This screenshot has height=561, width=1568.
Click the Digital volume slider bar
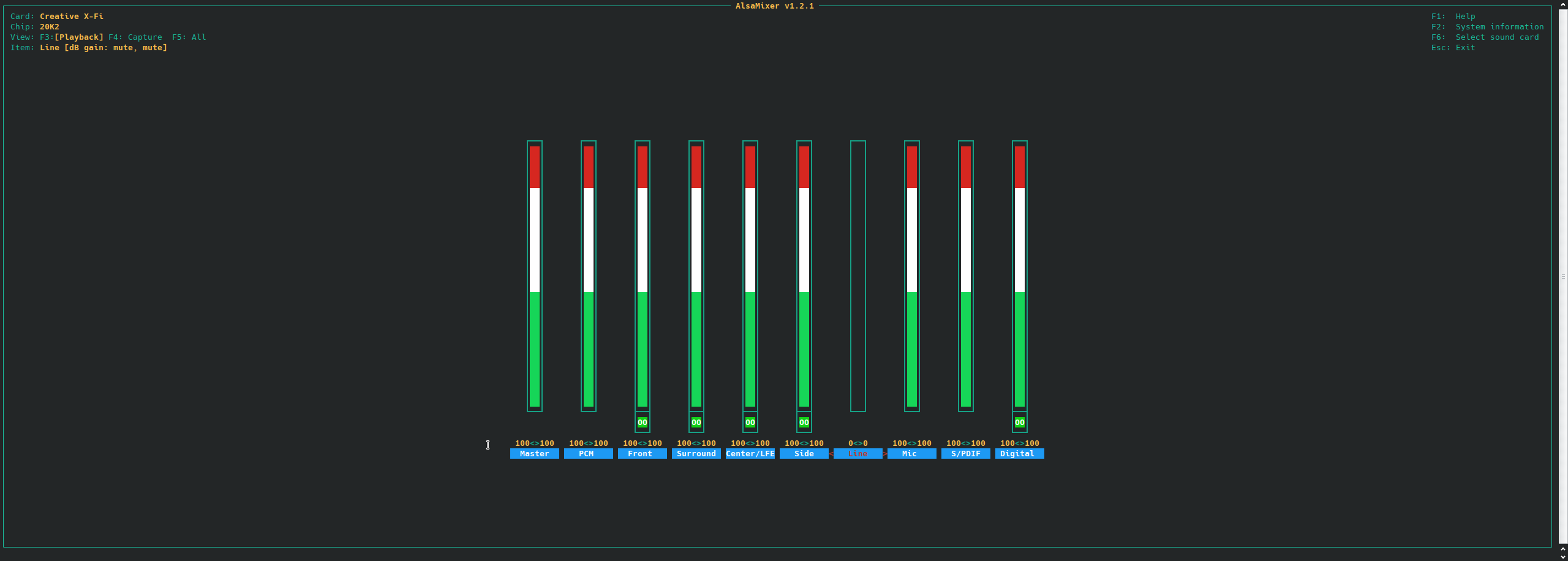1019,276
